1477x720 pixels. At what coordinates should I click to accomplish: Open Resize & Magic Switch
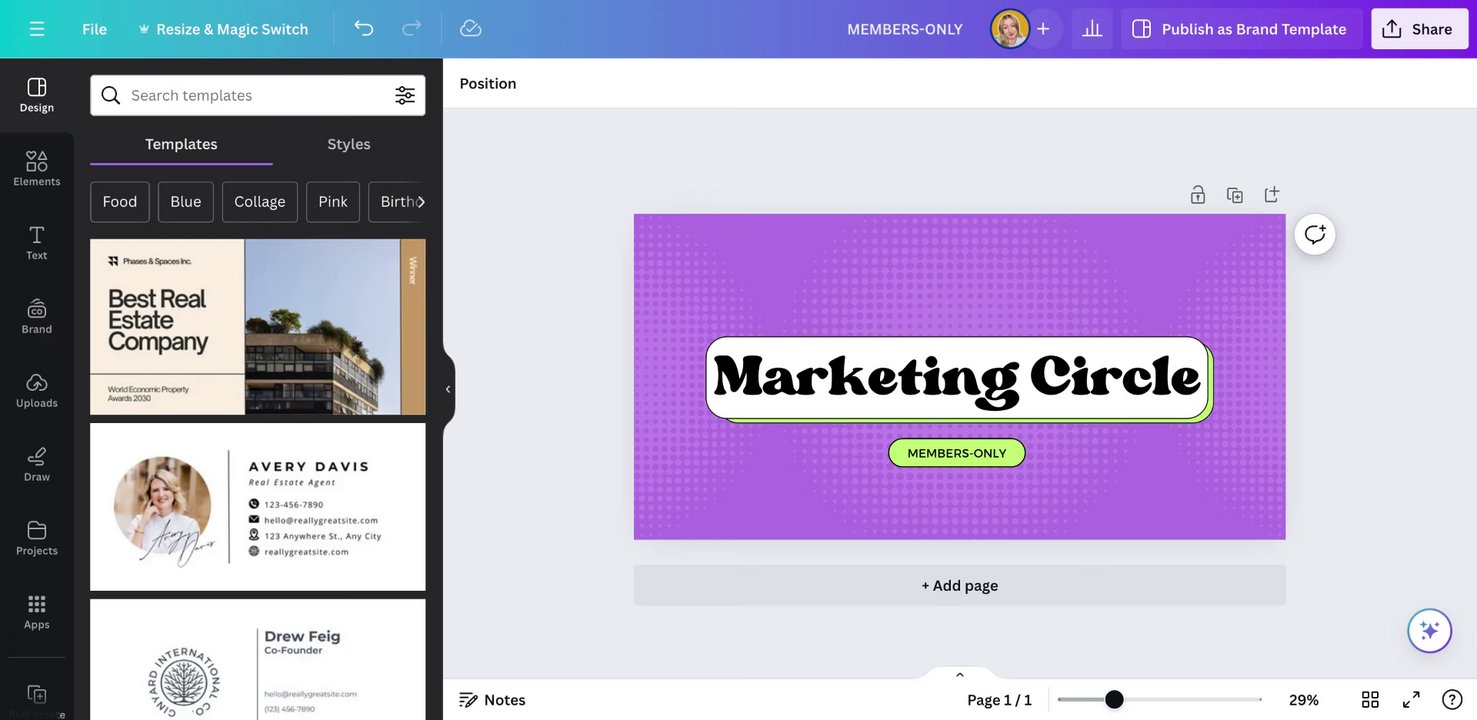(x=222, y=29)
